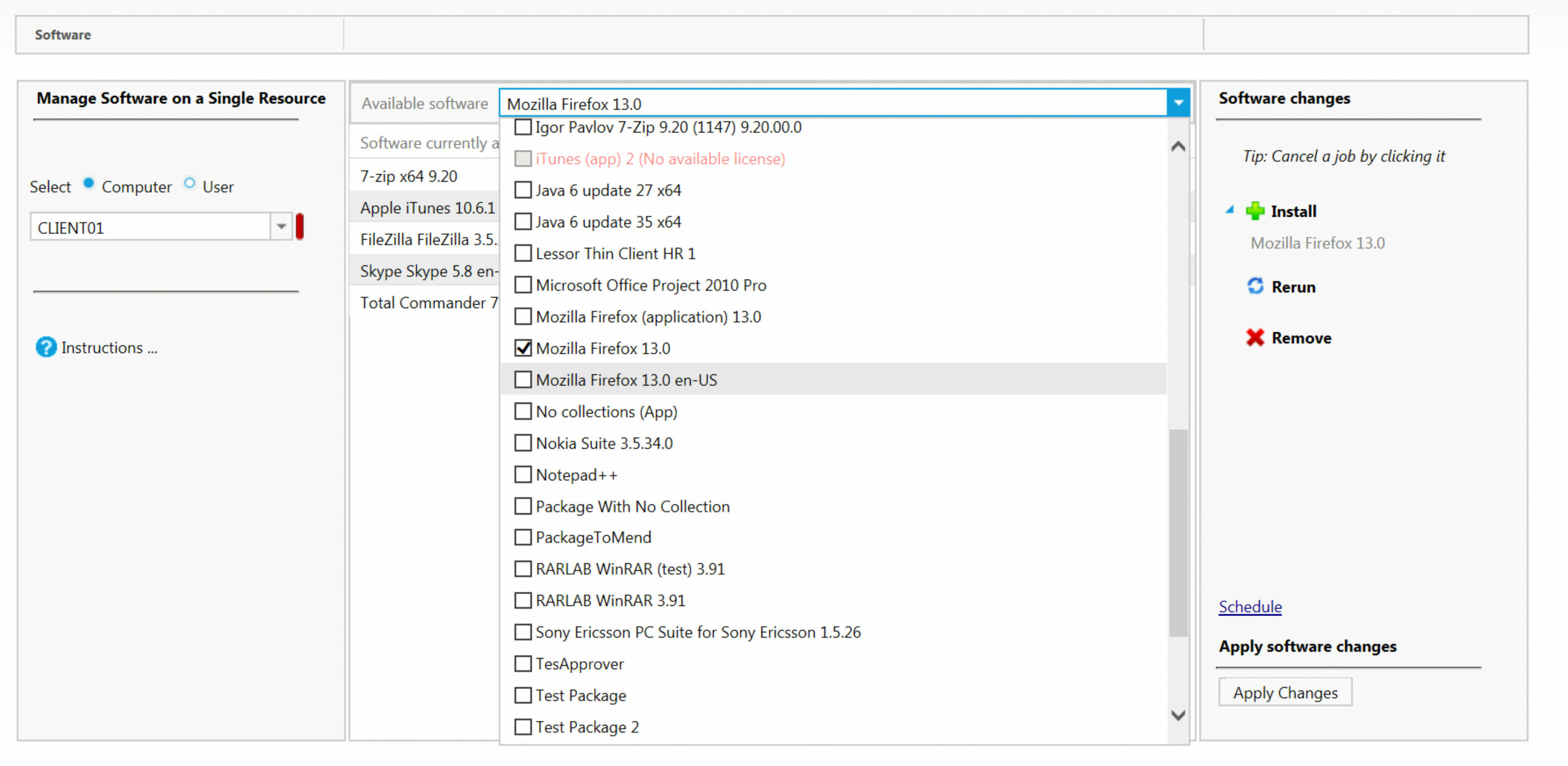Screen dimensions: 1568x766
Task: Click the red Remove X icon
Action: 1255,338
